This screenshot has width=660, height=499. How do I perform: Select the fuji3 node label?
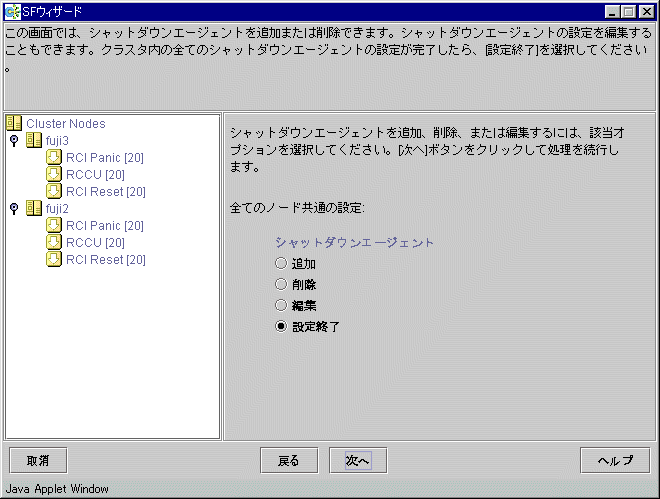[x=57, y=141]
